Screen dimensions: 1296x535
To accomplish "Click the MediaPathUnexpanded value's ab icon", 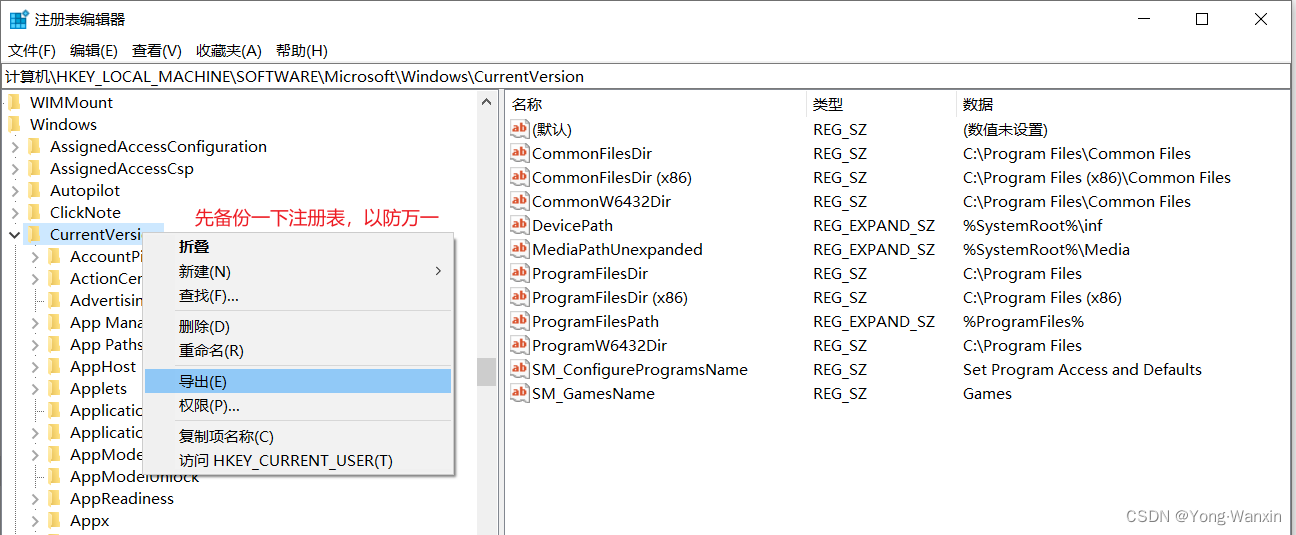I will pos(519,249).
